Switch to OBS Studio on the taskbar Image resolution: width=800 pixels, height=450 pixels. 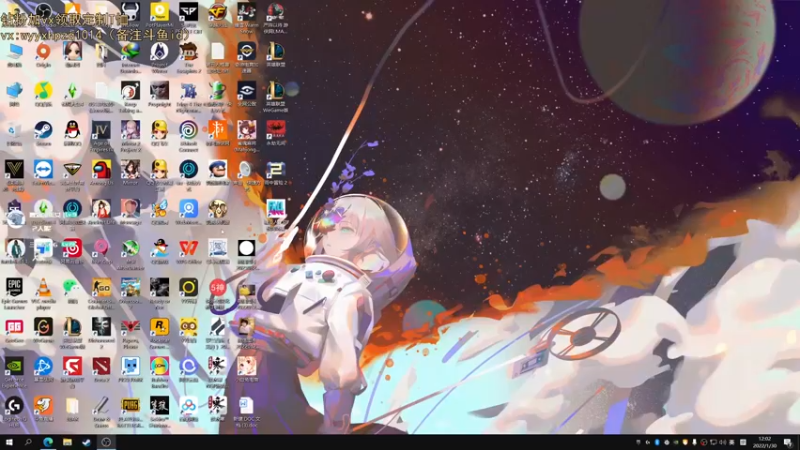[106, 442]
